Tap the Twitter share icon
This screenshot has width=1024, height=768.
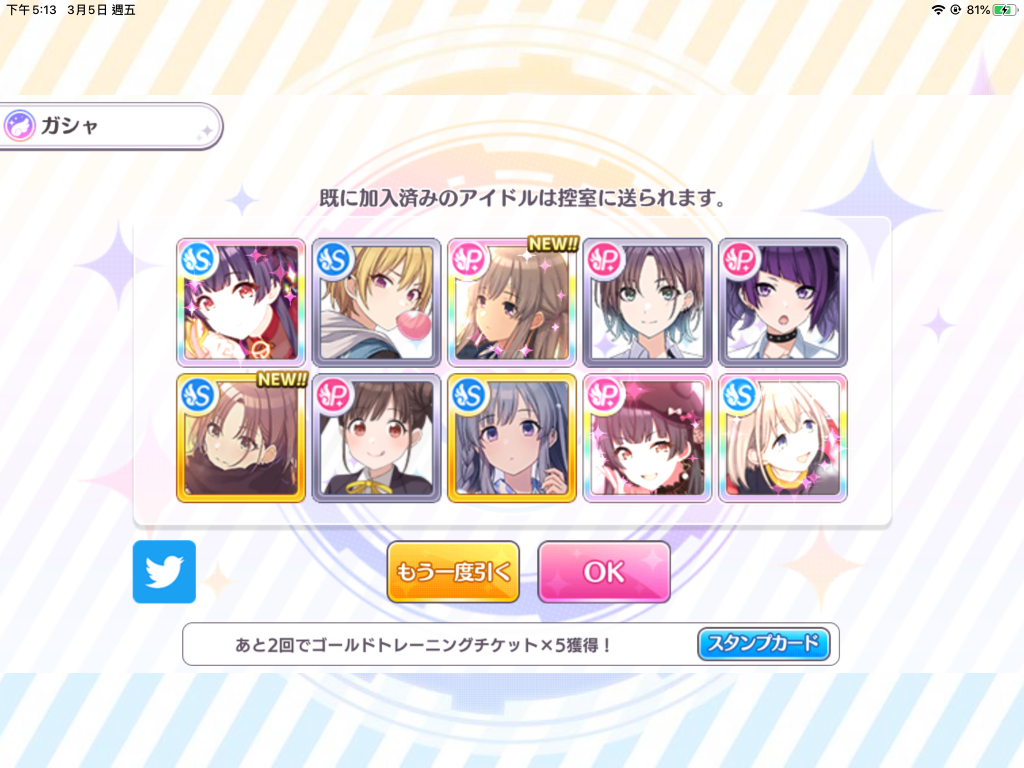tap(164, 571)
